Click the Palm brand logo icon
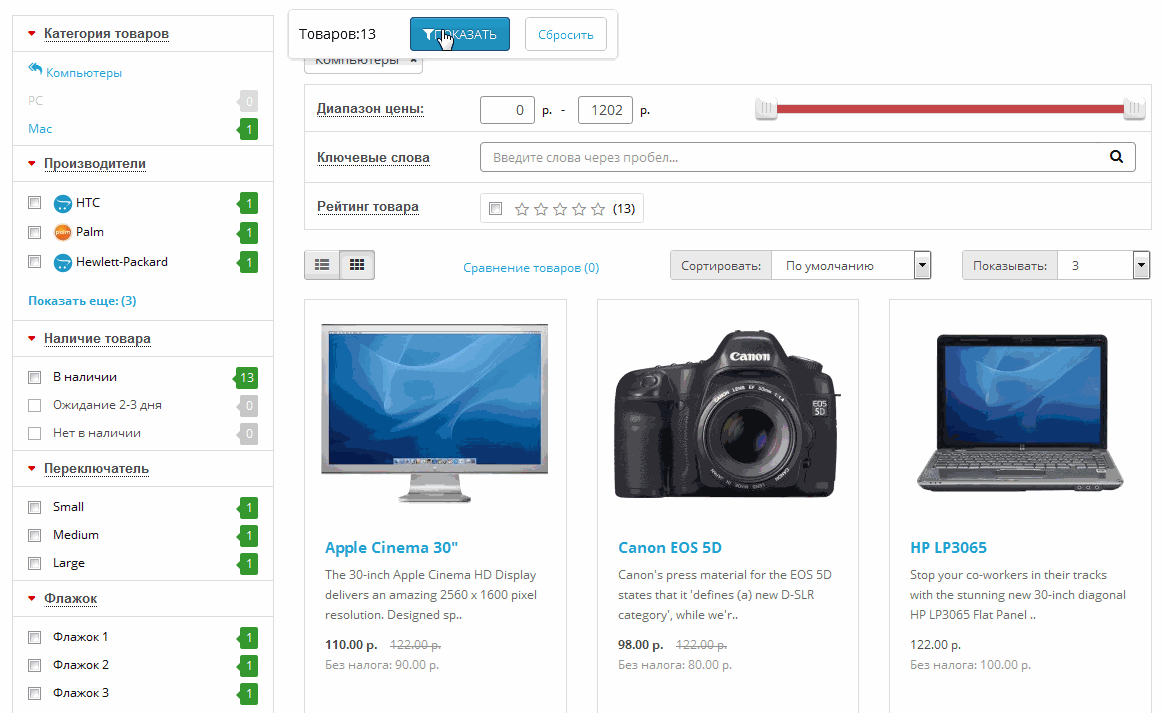Screen dimensions: 1162x713 (x=63, y=232)
